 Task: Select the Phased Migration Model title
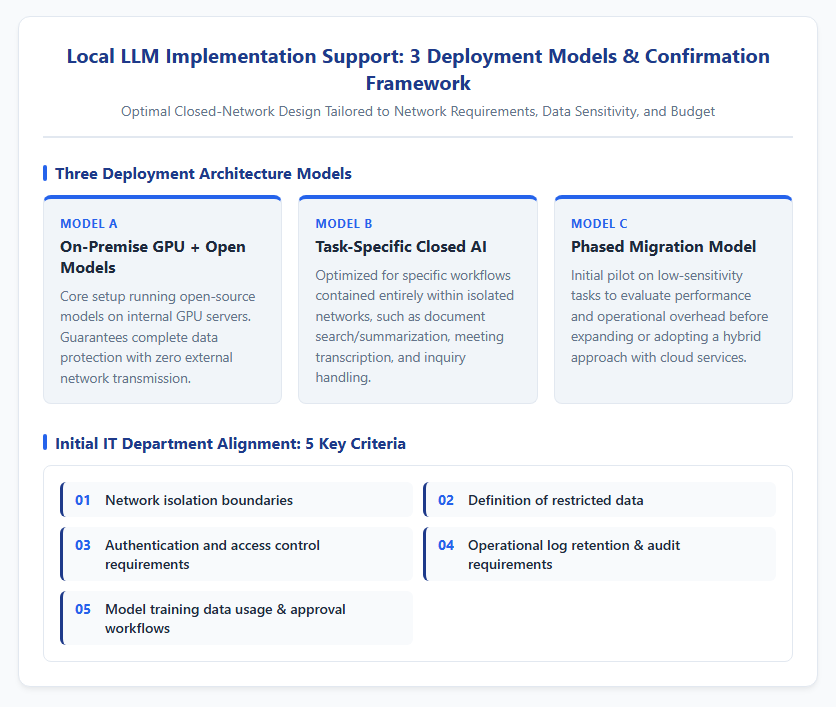663,247
